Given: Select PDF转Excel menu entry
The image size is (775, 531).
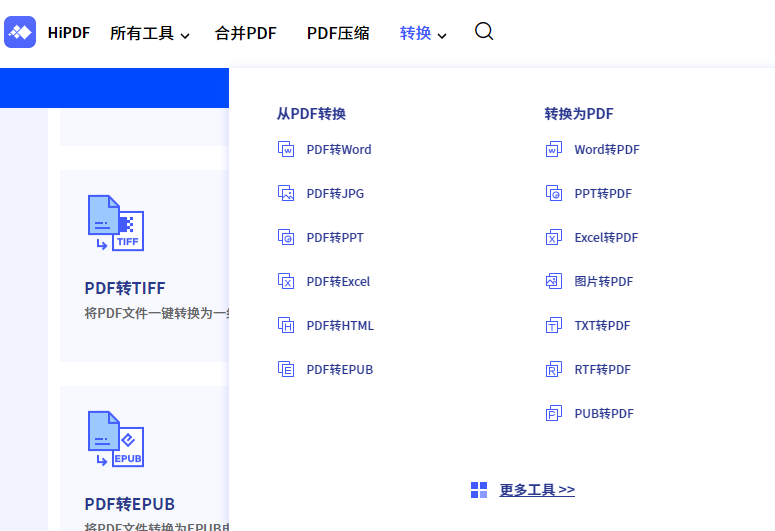Looking at the screenshot, I should pos(338,281).
